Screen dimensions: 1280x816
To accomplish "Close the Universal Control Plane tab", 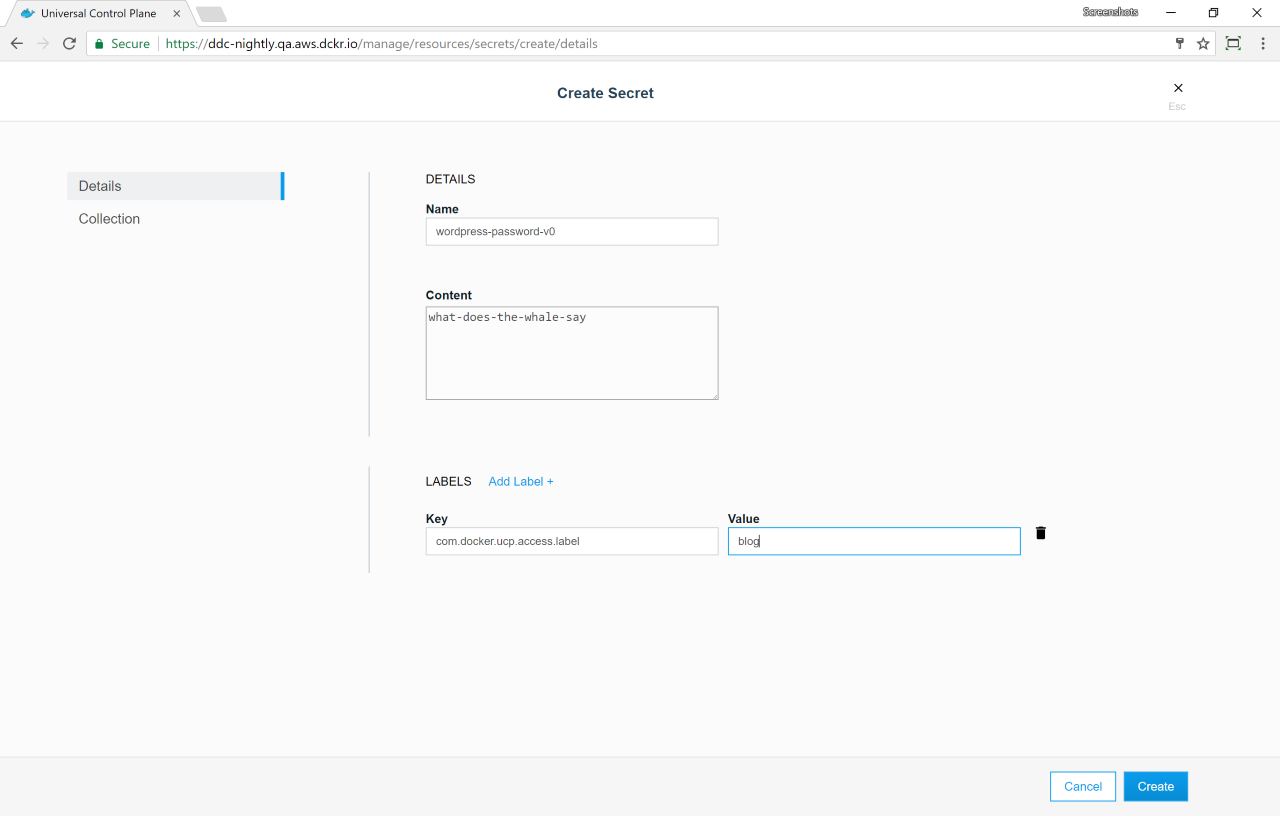I will (x=177, y=14).
